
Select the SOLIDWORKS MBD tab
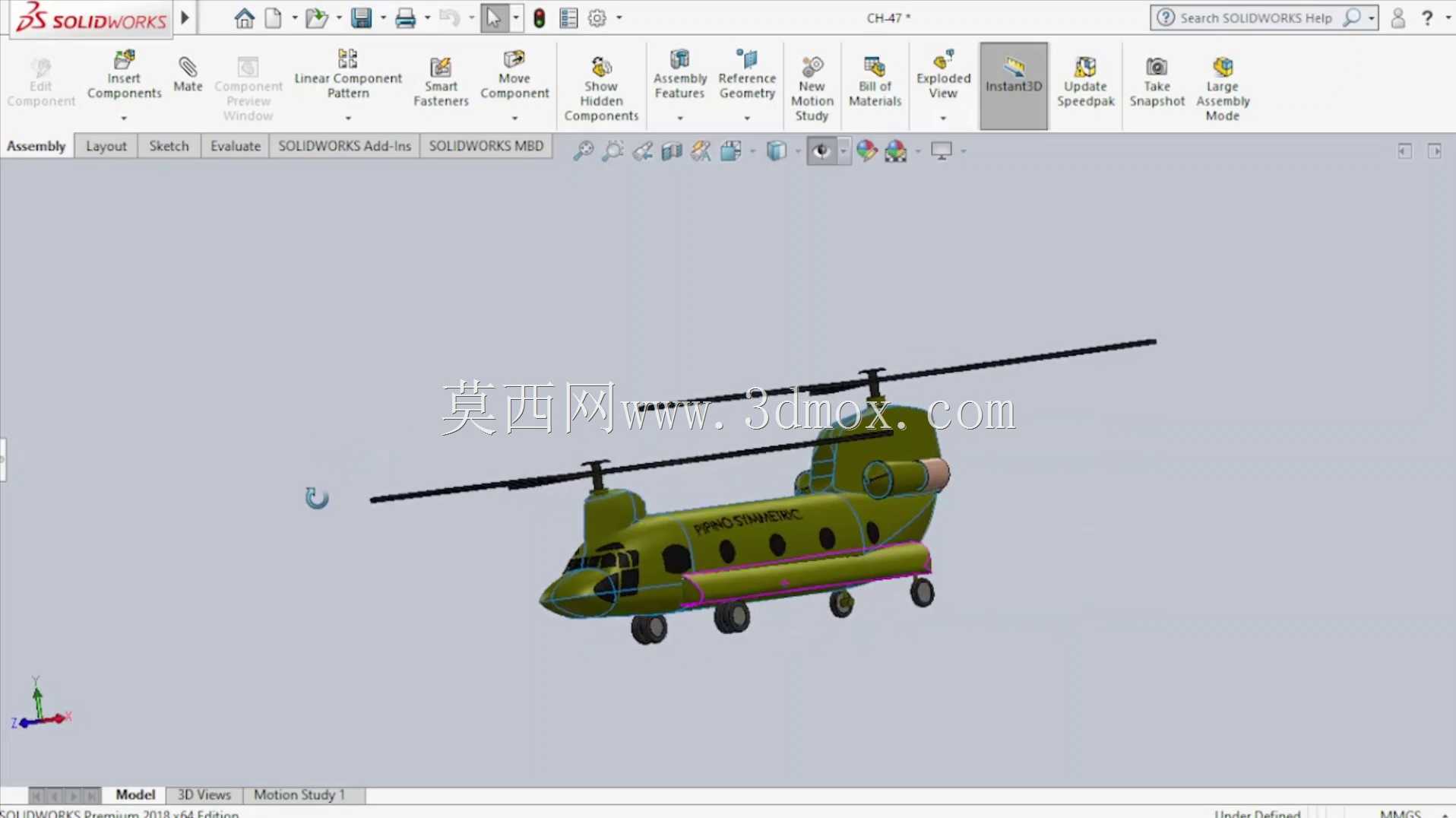[x=486, y=146]
